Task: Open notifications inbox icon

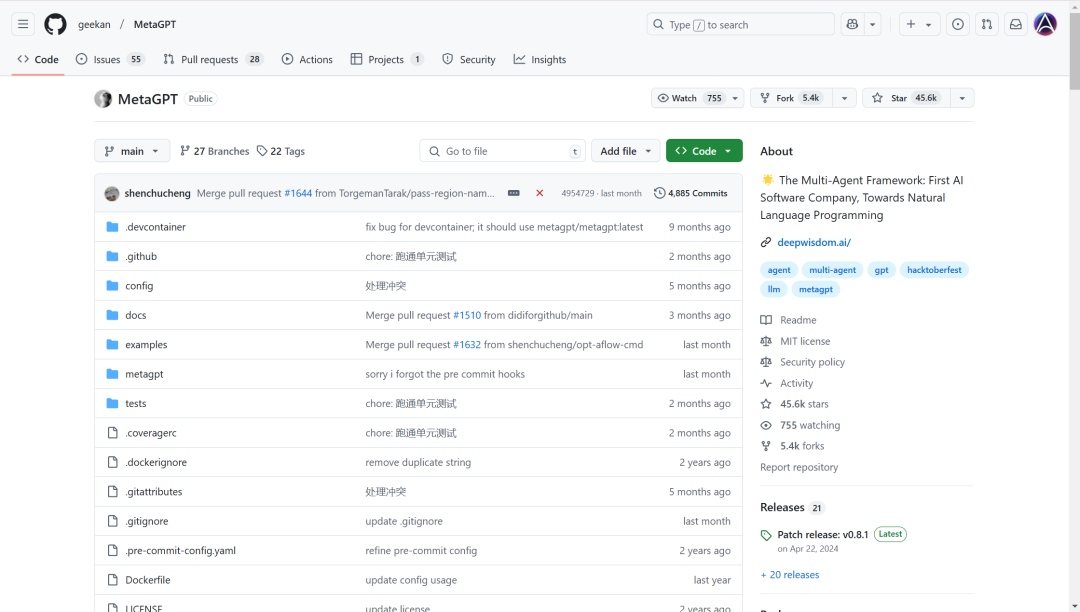Action: pyautogui.click(x=1015, y=24)
